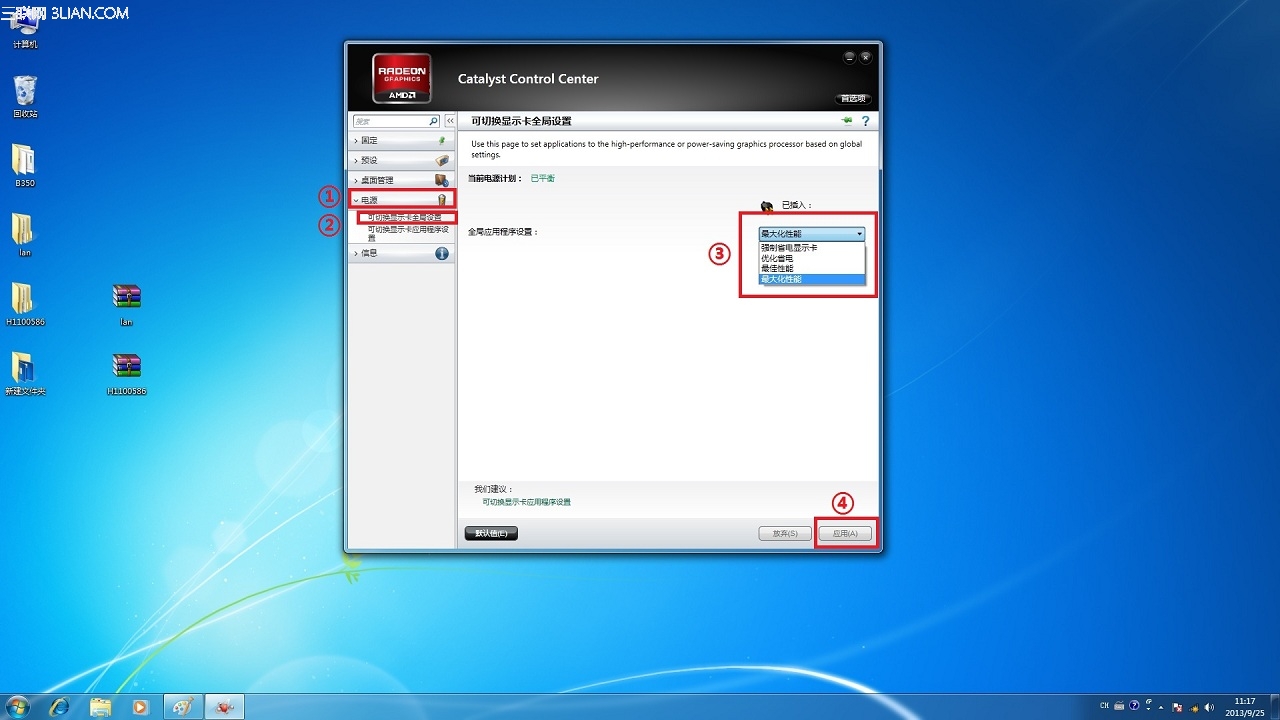Choose 强制省电显示卡 from dropdown list
The width and height of the screenshot is (1280, 720).
coord(790,247)
